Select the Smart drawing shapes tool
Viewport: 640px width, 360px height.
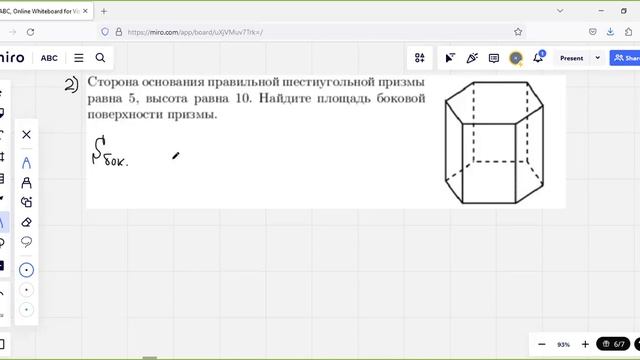click(27, 202)
